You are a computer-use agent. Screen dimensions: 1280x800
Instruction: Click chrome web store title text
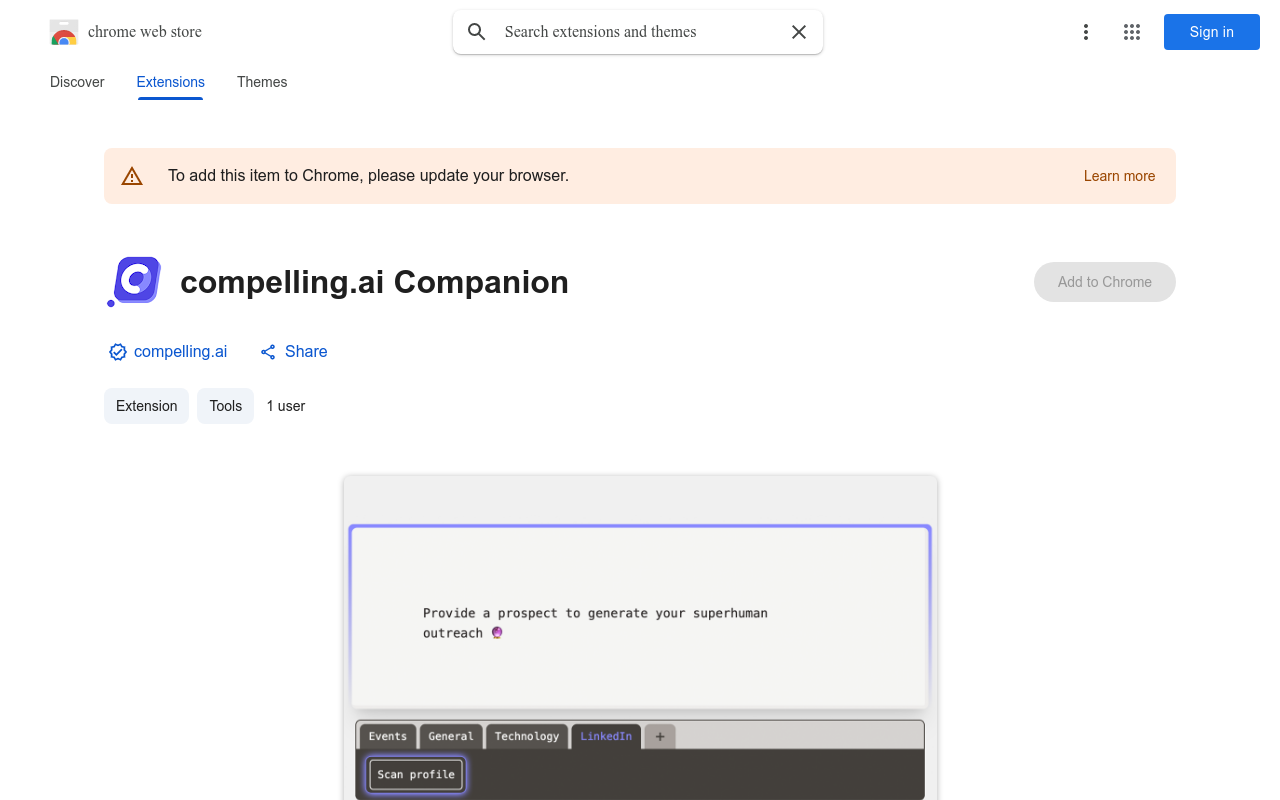[x=145, y=32]
